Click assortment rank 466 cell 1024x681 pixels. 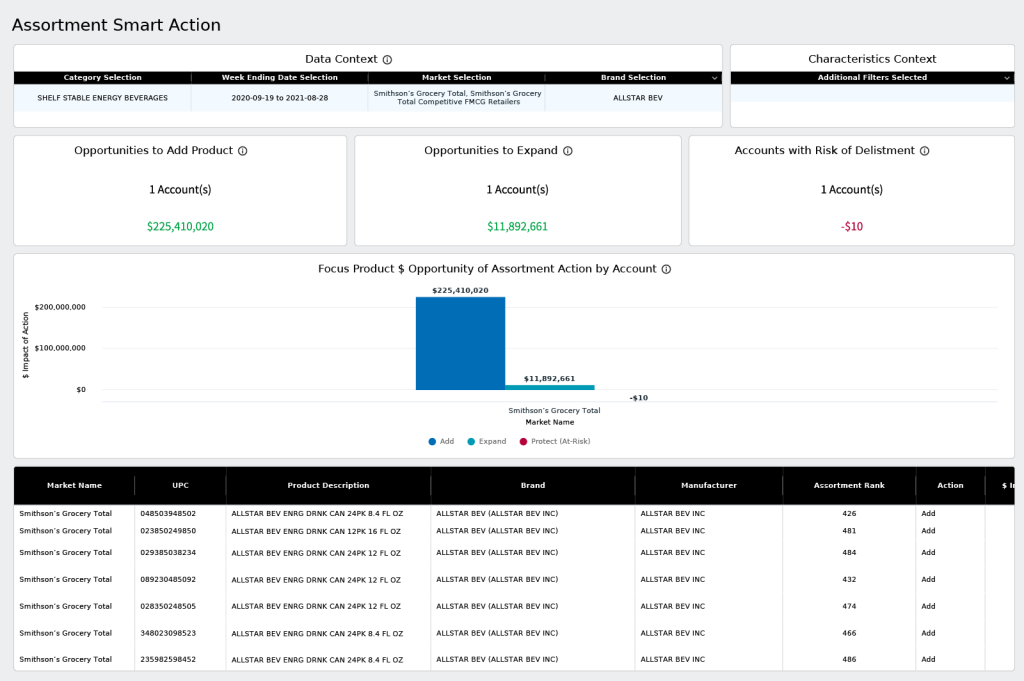(849, 633)
